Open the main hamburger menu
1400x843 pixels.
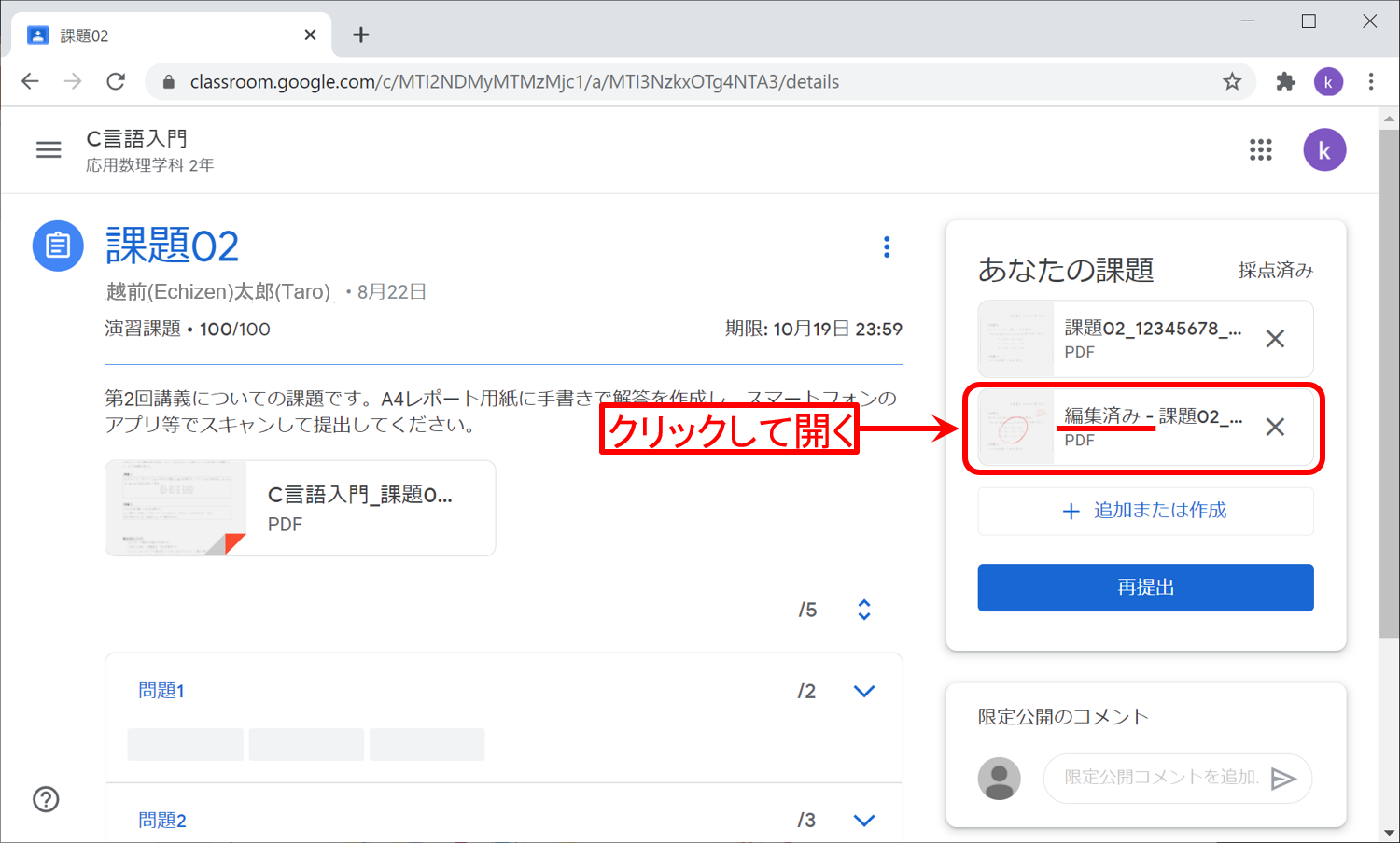coord(49,149)
